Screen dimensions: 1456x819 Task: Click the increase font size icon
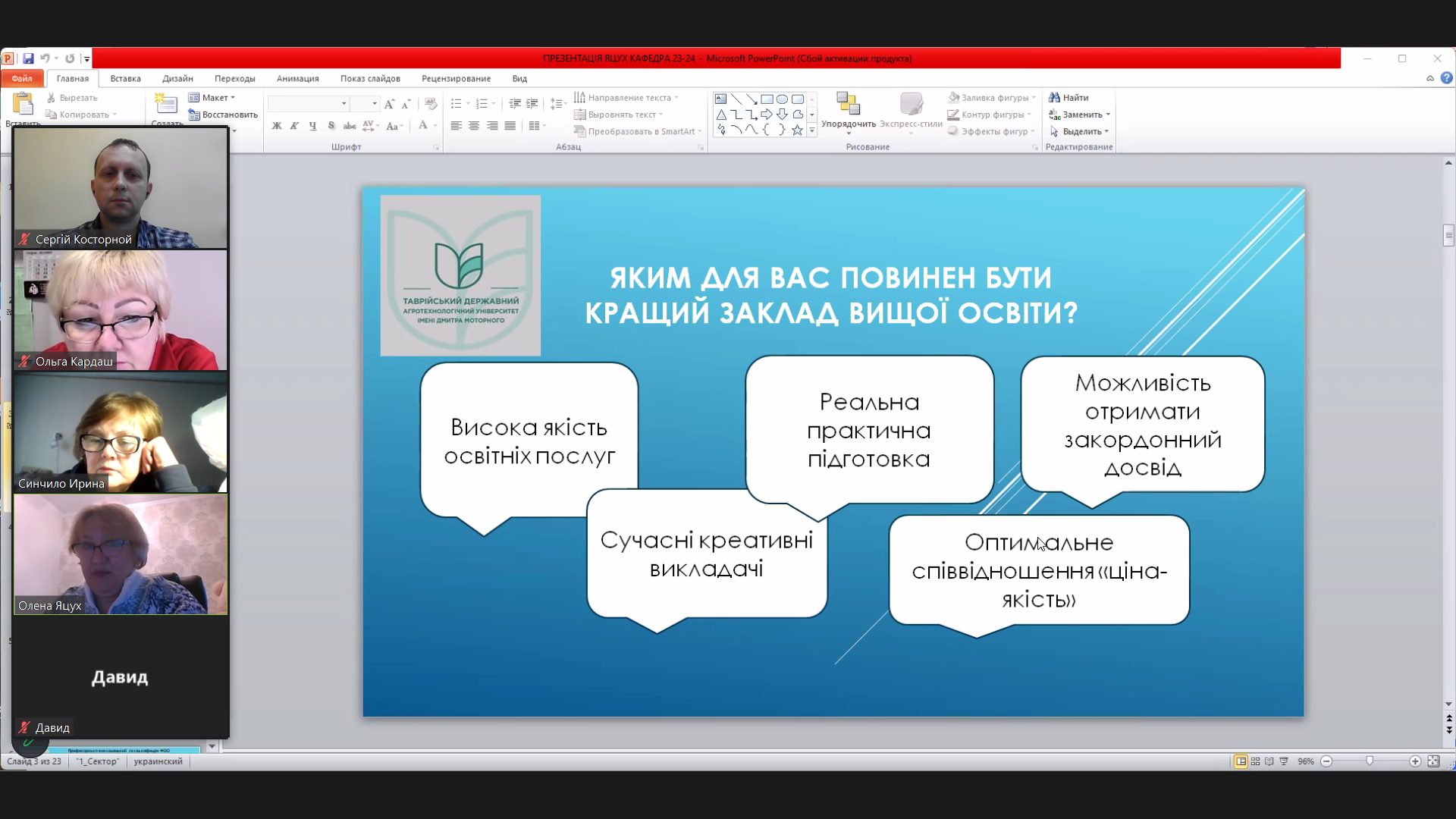pyautogui.click(x=390, y=104)
